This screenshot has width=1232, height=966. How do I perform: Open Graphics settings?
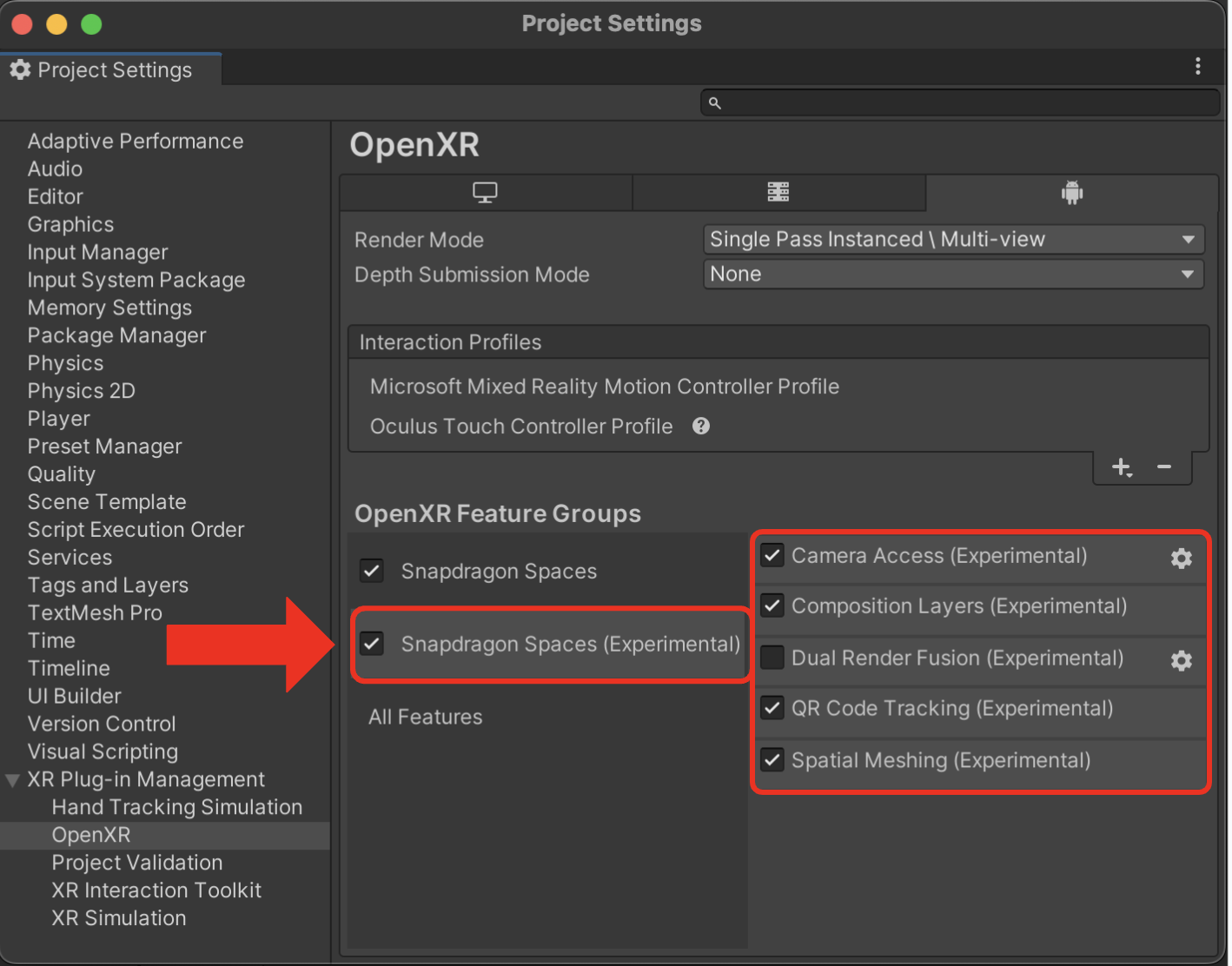(70, 224)
